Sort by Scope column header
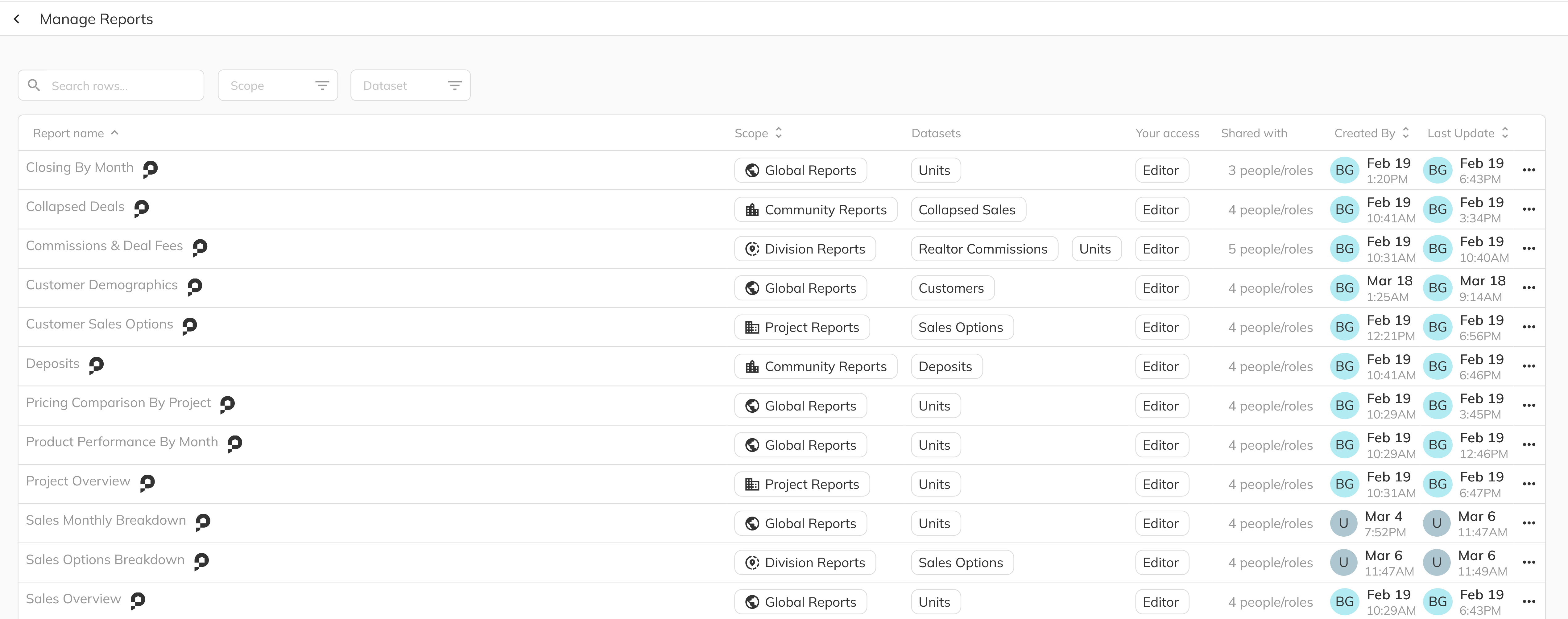The image size is (1568, 619). (x=758, y=133)
